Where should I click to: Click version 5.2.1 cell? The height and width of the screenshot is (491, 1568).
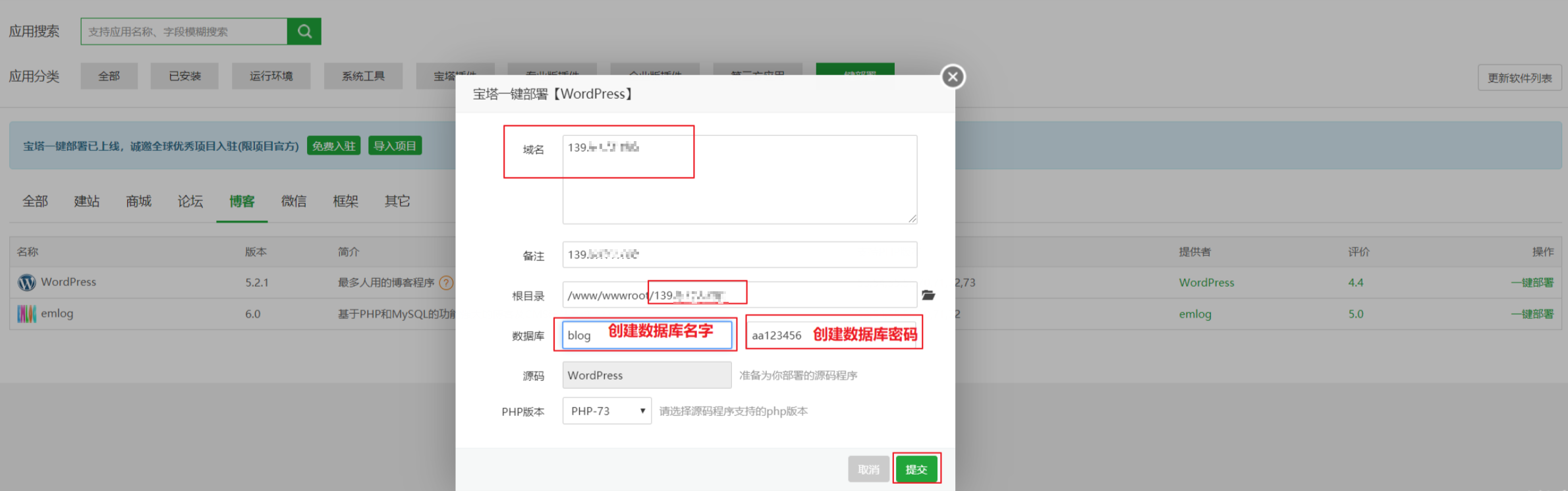tap(257, 282)
